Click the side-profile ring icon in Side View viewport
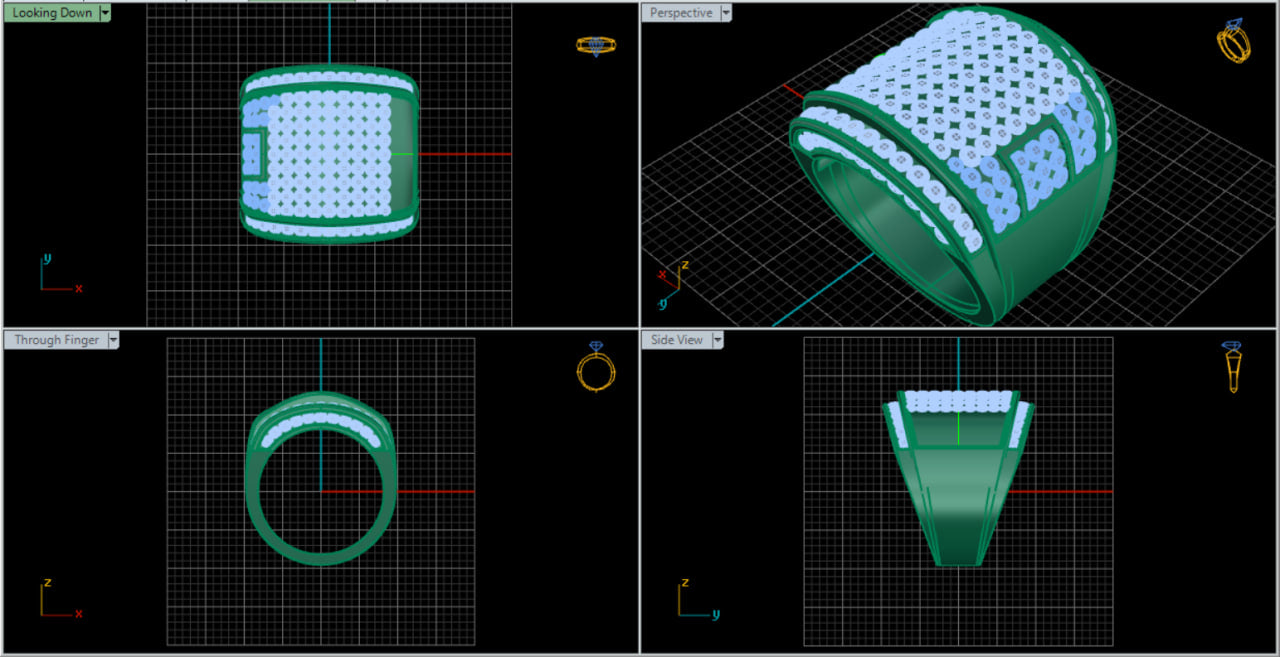The height and width of the screenshot is (657, 1280). click(1232, 366)
